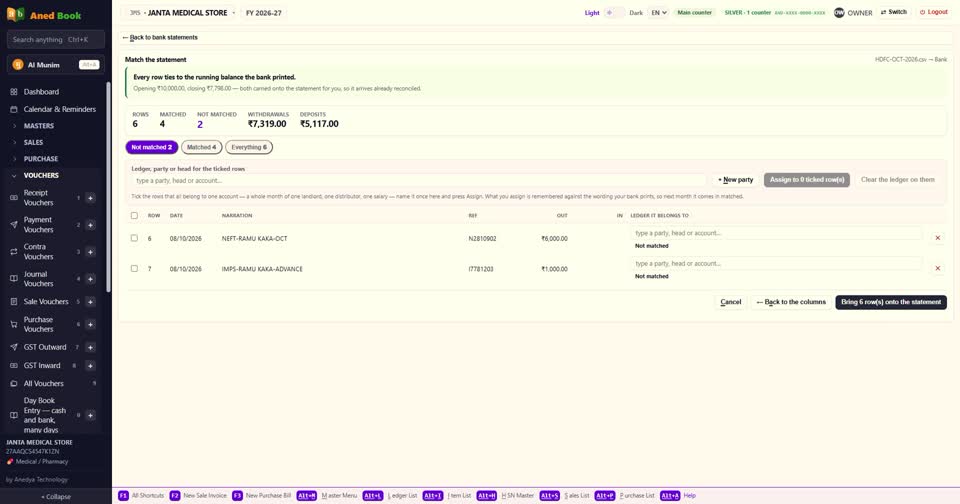960x504 pixels.
Task: Open All Shortcuts with F1 item
Action: point(141,495)
